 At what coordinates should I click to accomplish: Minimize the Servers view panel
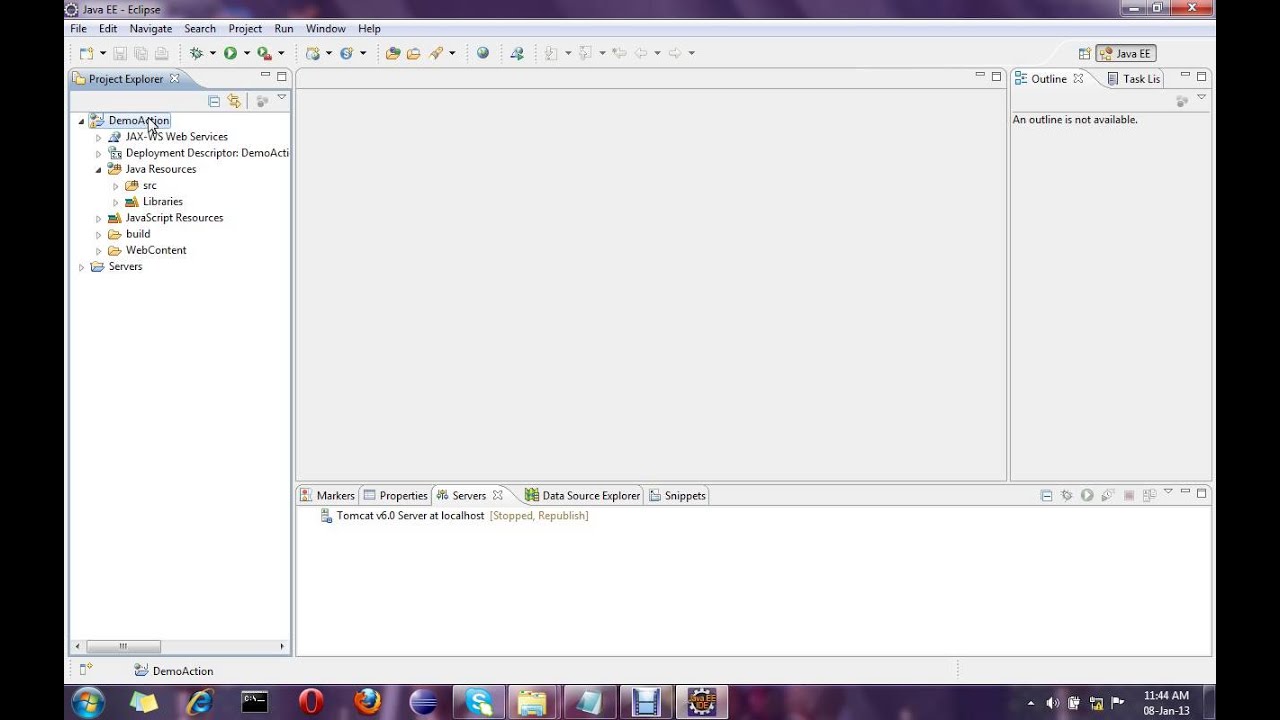[1185, 492]
